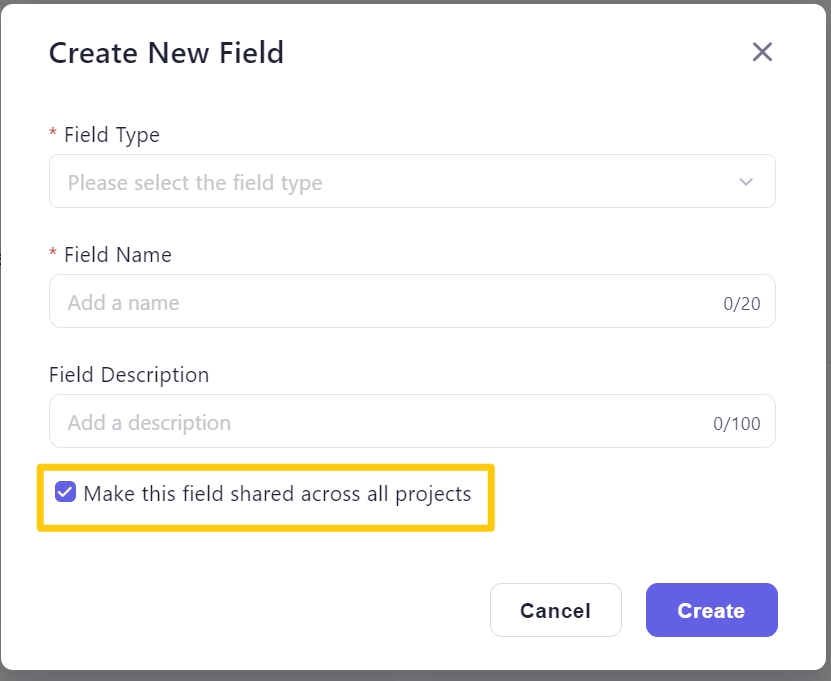Click the 'Field Name' label text
This screenshot has height=681, width=831.
pos(118,255)
